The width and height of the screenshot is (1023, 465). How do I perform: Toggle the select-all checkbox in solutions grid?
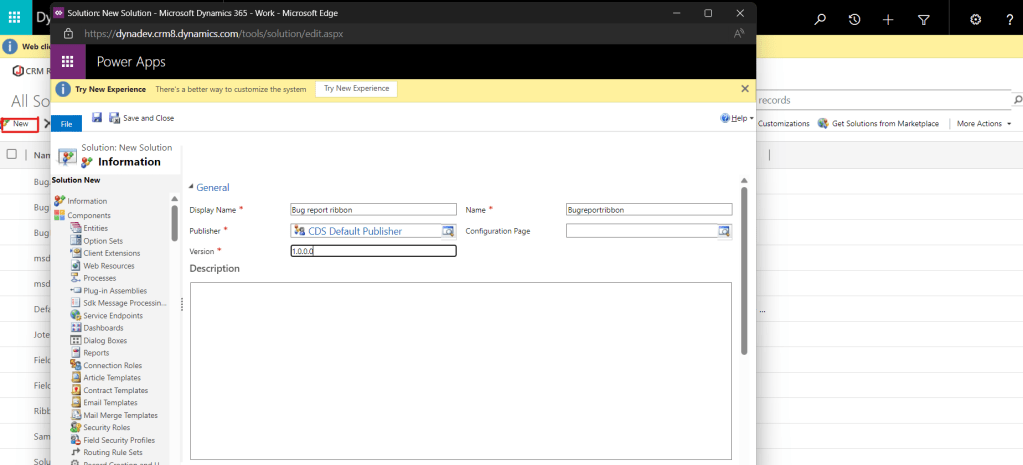click(12, 155)
